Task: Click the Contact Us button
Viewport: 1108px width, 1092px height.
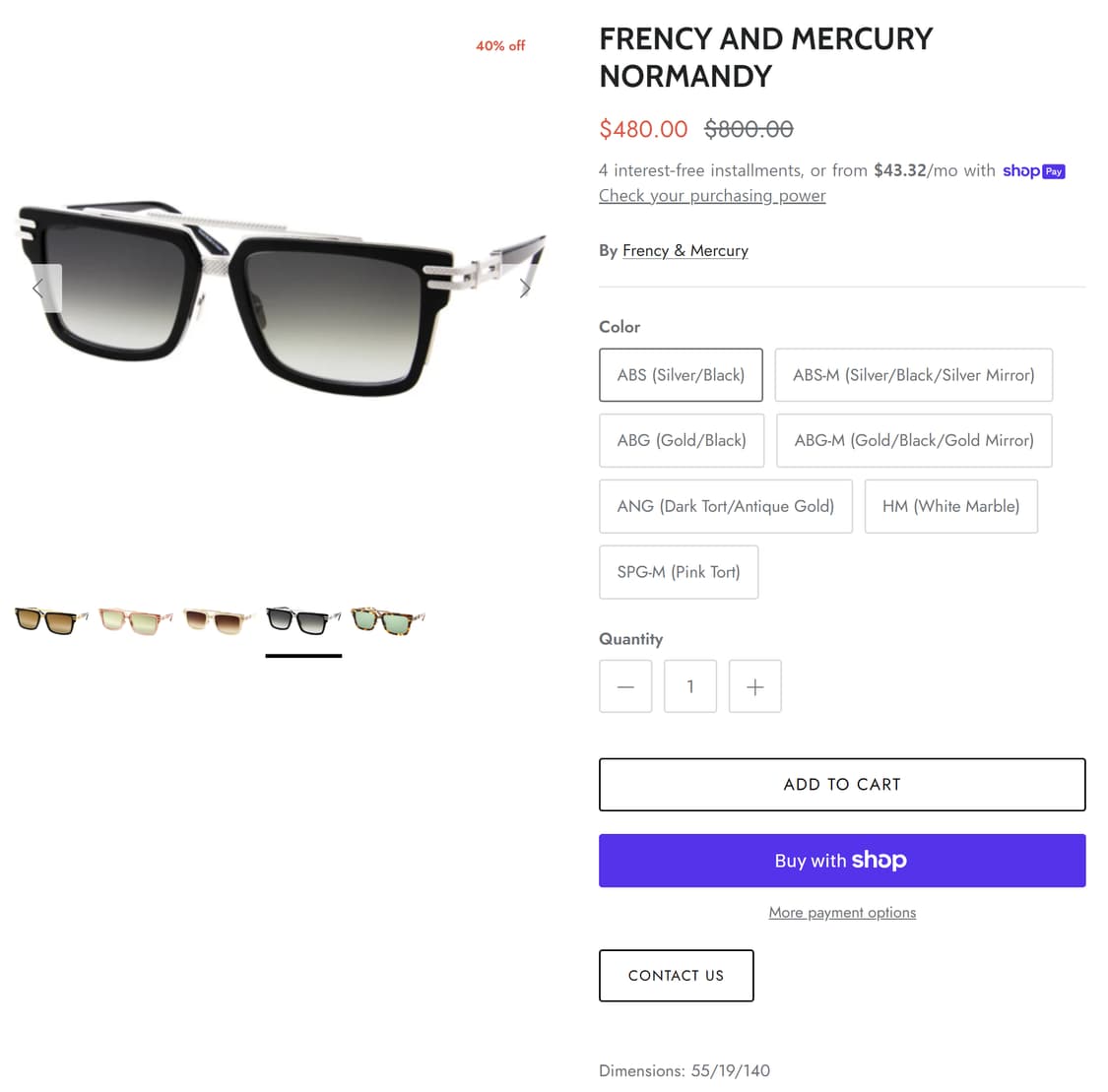Action: (x=676, y=976)
